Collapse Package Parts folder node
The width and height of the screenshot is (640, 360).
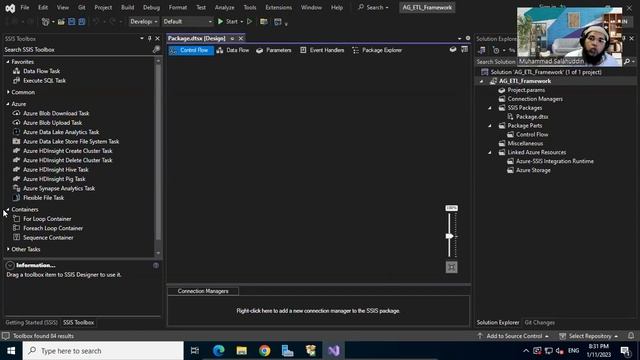pos(490,126)
